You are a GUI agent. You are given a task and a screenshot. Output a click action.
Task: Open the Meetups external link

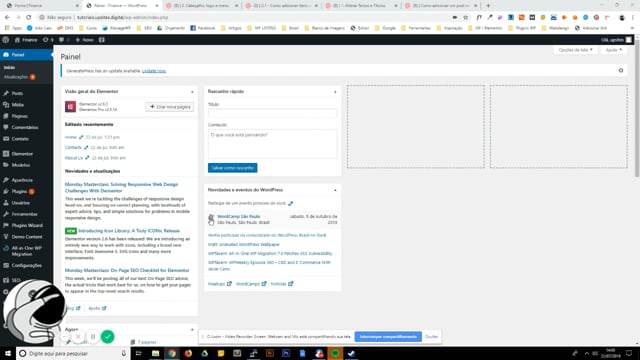(220, 284)
